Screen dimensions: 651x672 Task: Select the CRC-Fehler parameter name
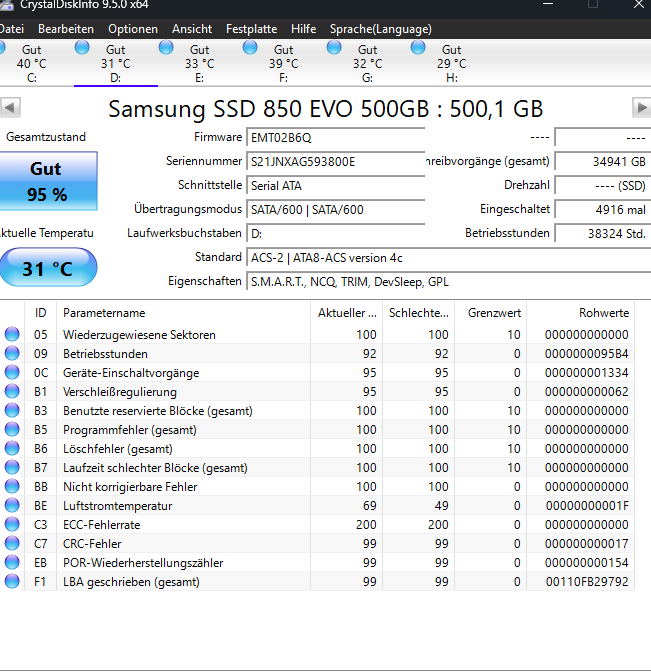click(x=92, y=544)
